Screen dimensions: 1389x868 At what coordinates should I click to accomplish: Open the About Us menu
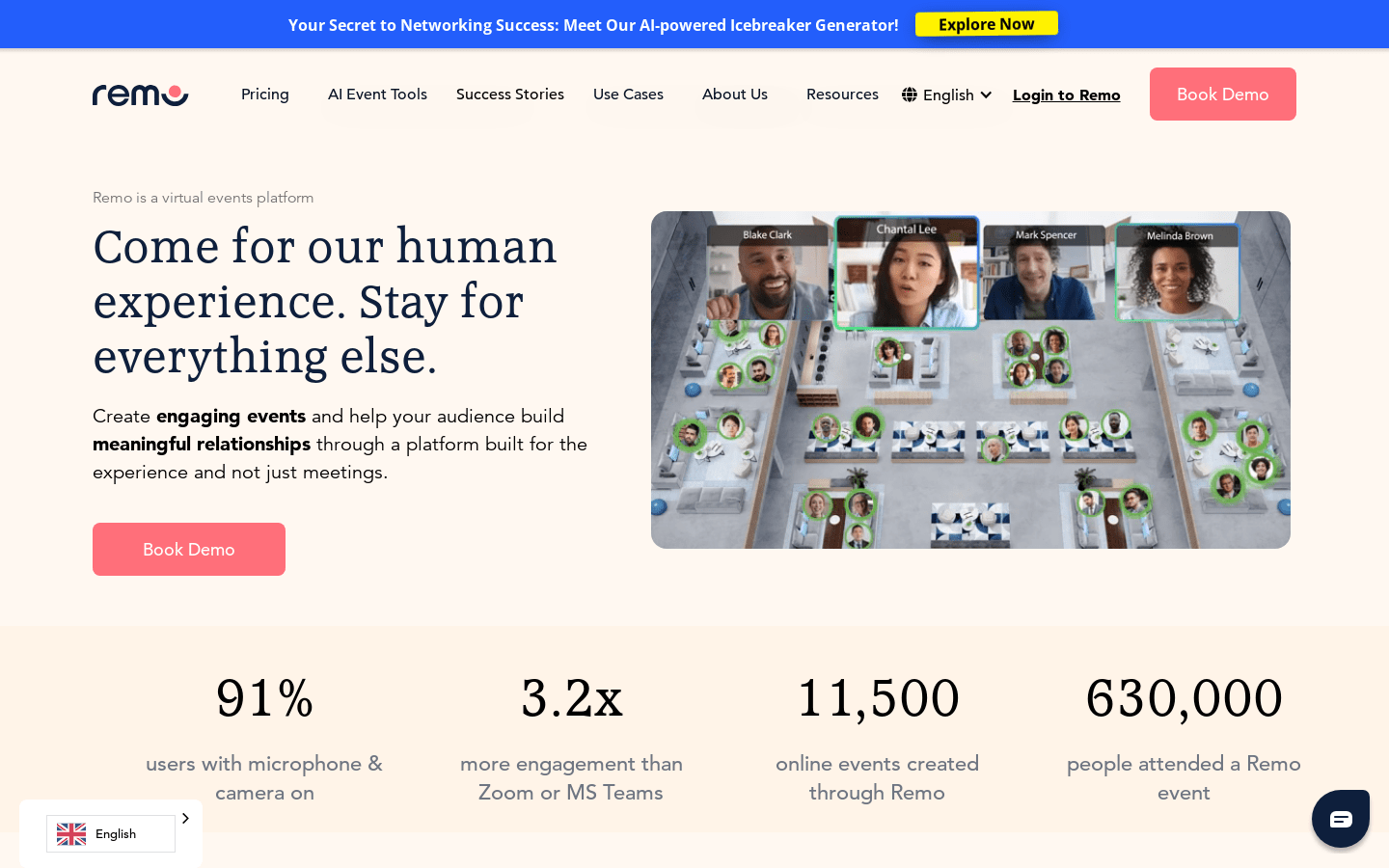(735, 95)
